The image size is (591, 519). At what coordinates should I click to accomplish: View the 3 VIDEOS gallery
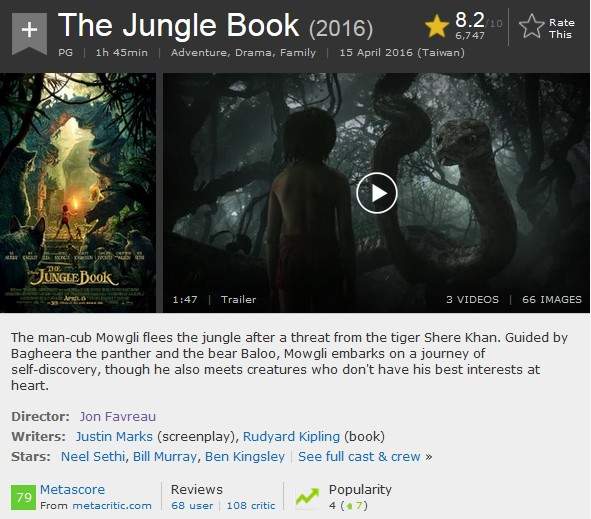click(x=472, y=300)
